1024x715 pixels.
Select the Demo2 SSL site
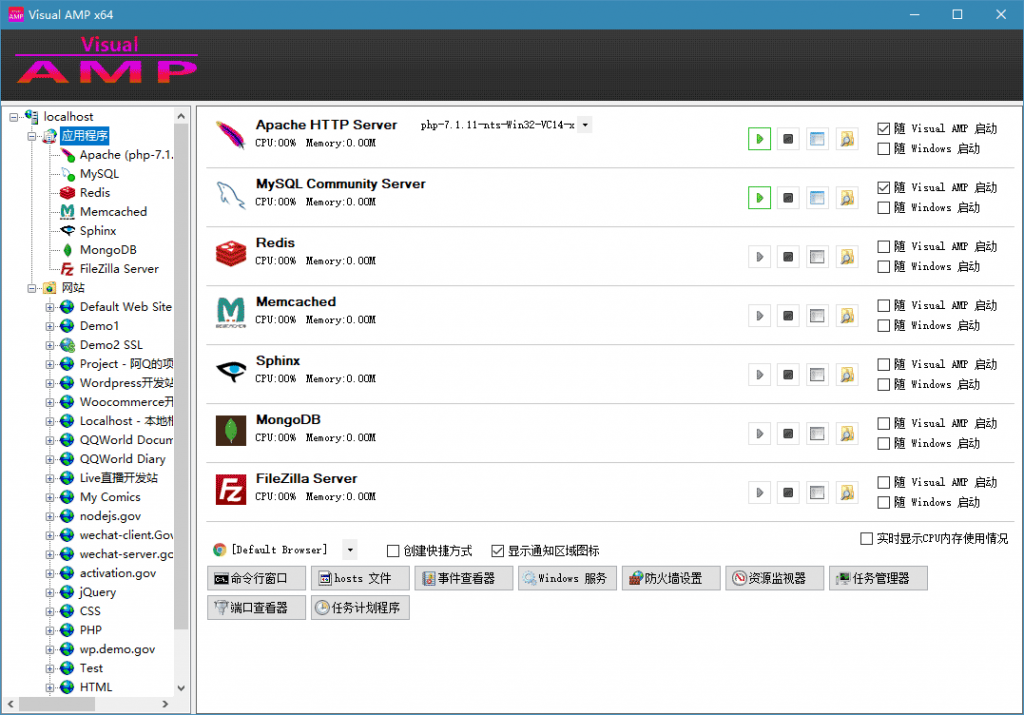click(110, 344)
